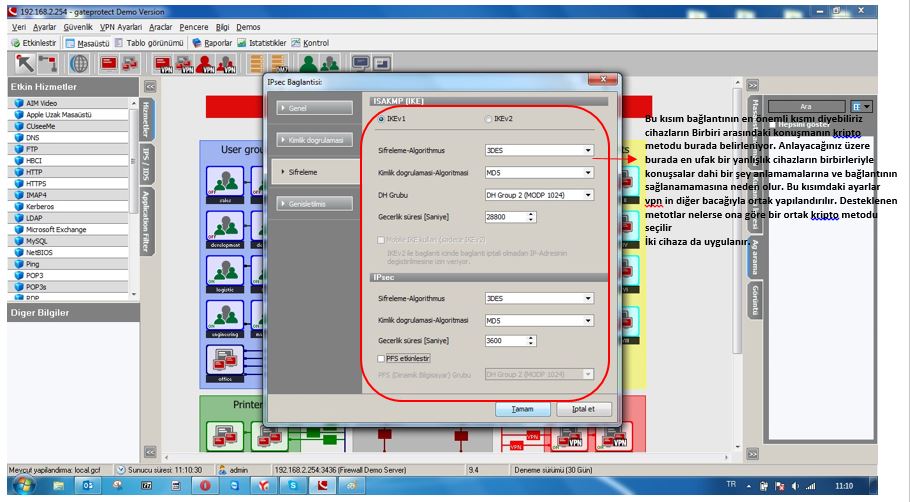The width and height of the screenshot is (910, 502).
Task: Click the Tamam button
Action: click(x=524, y=409)
